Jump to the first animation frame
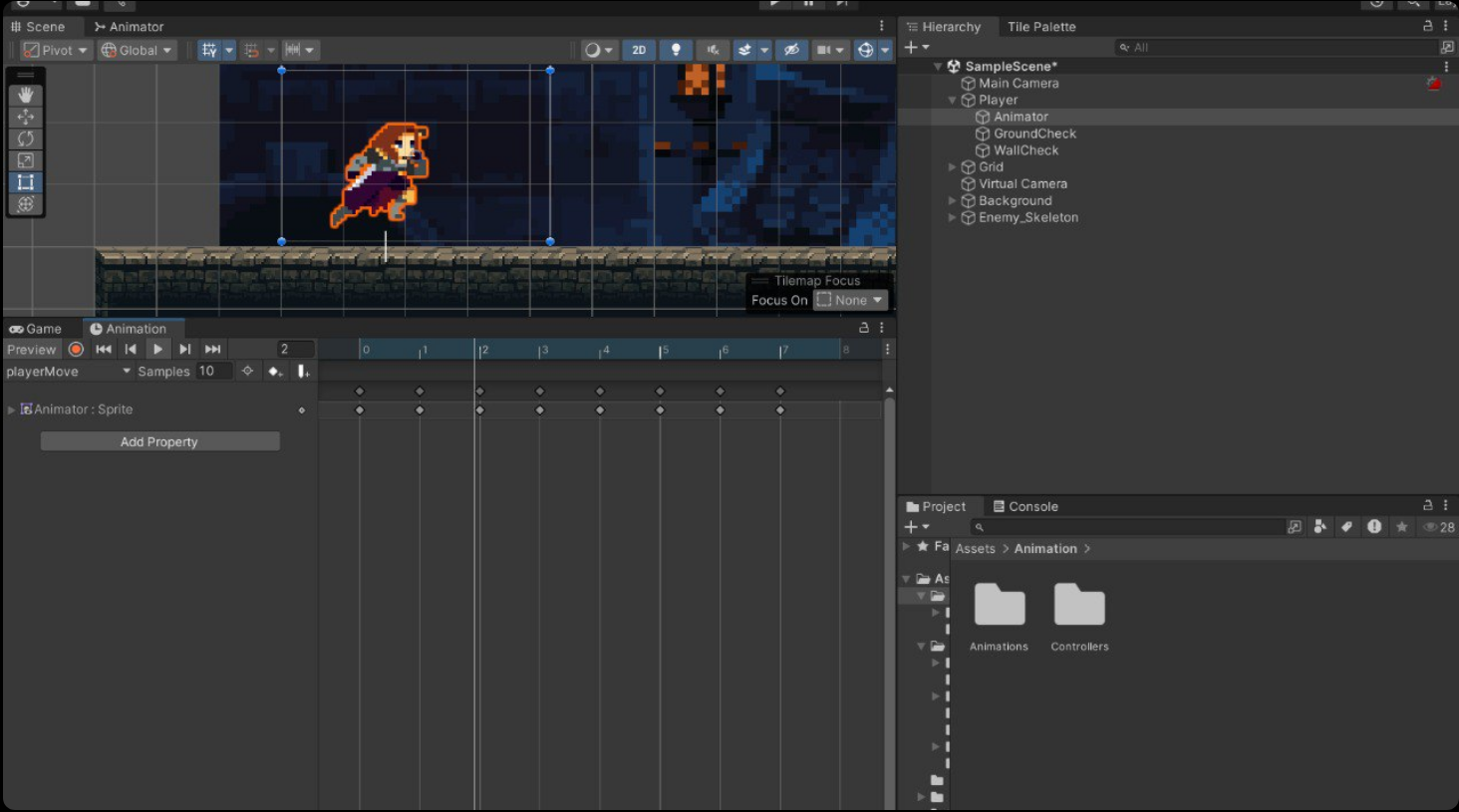1459x812 pixels. [x=104, y=350]
